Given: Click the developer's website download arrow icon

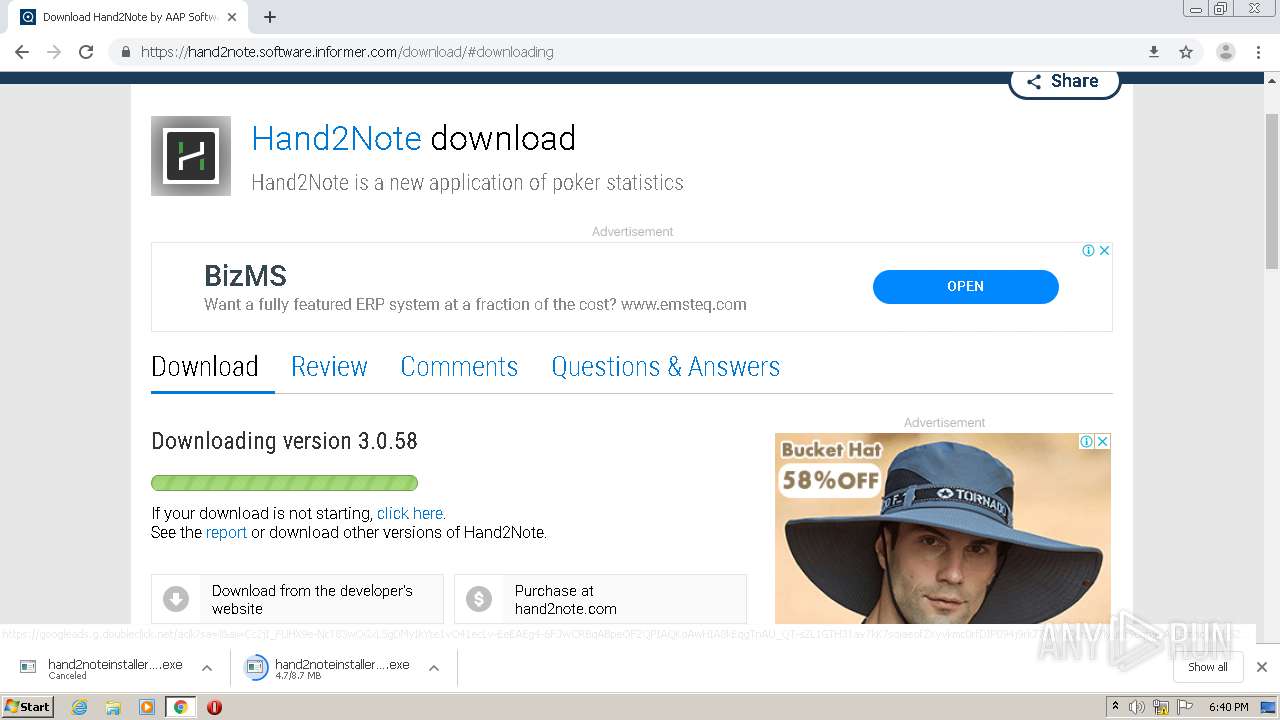Looking at the screenshot, I should [x=176, y=599].
